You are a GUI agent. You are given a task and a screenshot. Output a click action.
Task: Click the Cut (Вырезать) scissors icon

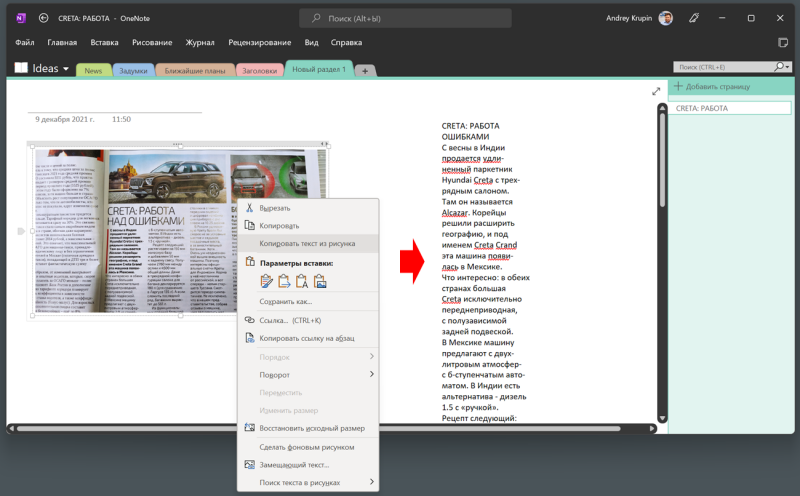pyautogui.click(x=250, y=208)
